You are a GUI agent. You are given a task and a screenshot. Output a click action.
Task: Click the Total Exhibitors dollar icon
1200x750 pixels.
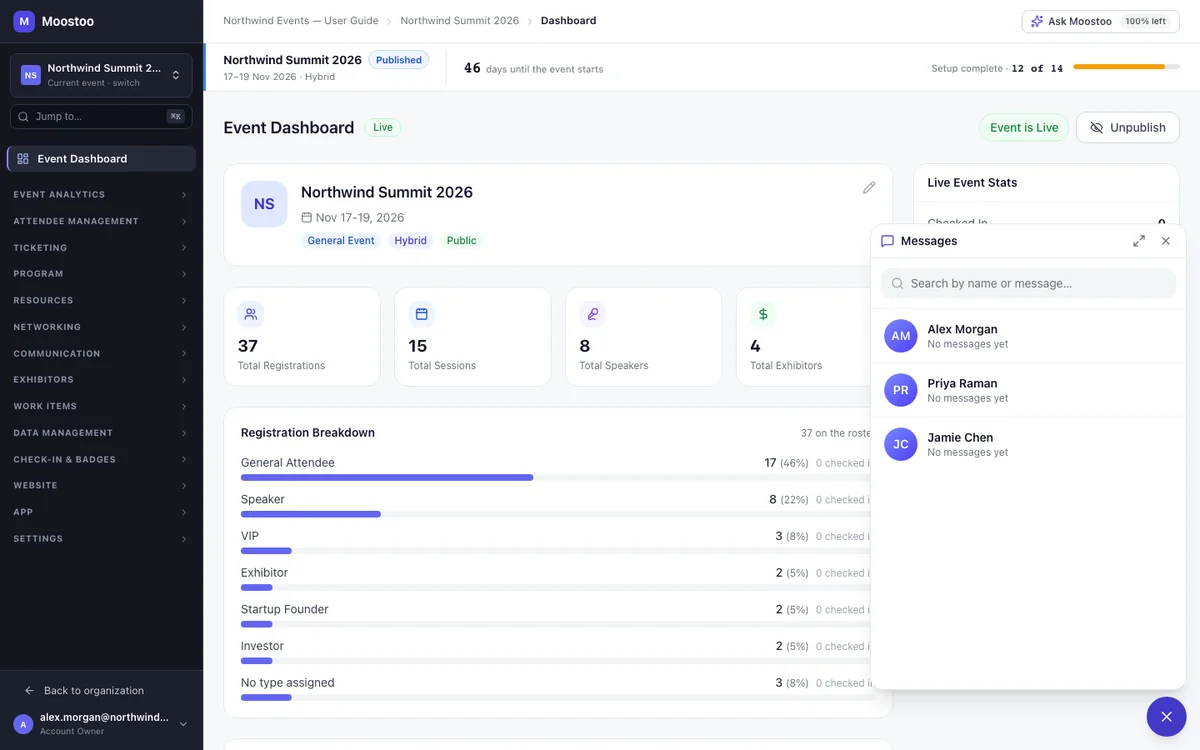[x=763, y=314]
